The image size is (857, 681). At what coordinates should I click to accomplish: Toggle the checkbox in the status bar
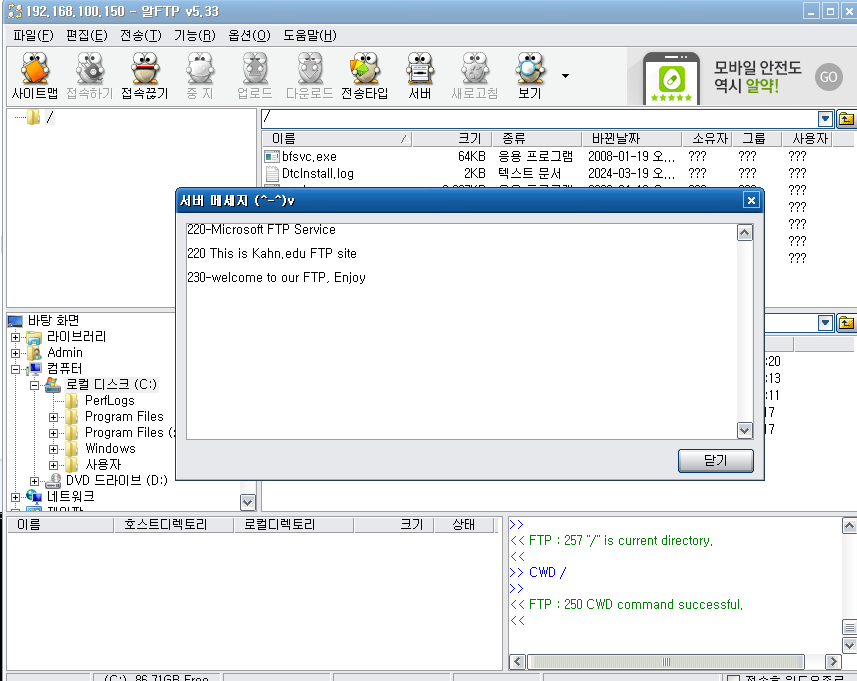click(733, 678)
